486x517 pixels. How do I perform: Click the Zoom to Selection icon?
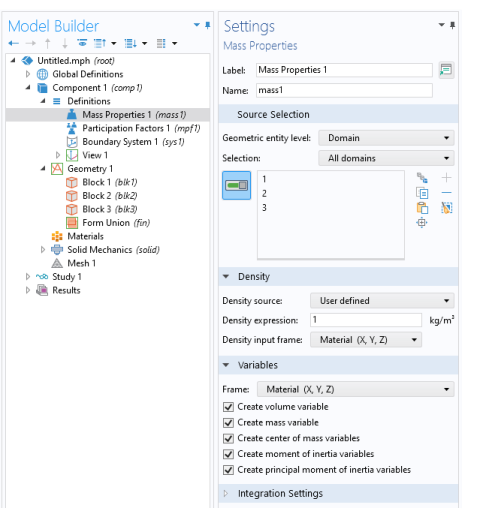click(x=422, y=222)
